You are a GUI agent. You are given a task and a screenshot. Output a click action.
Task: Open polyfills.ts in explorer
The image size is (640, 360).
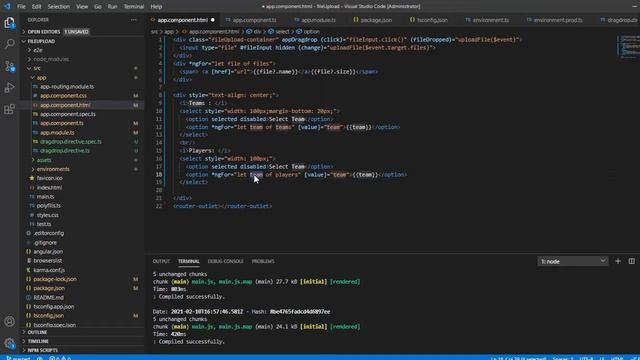(x=48, y=206)
